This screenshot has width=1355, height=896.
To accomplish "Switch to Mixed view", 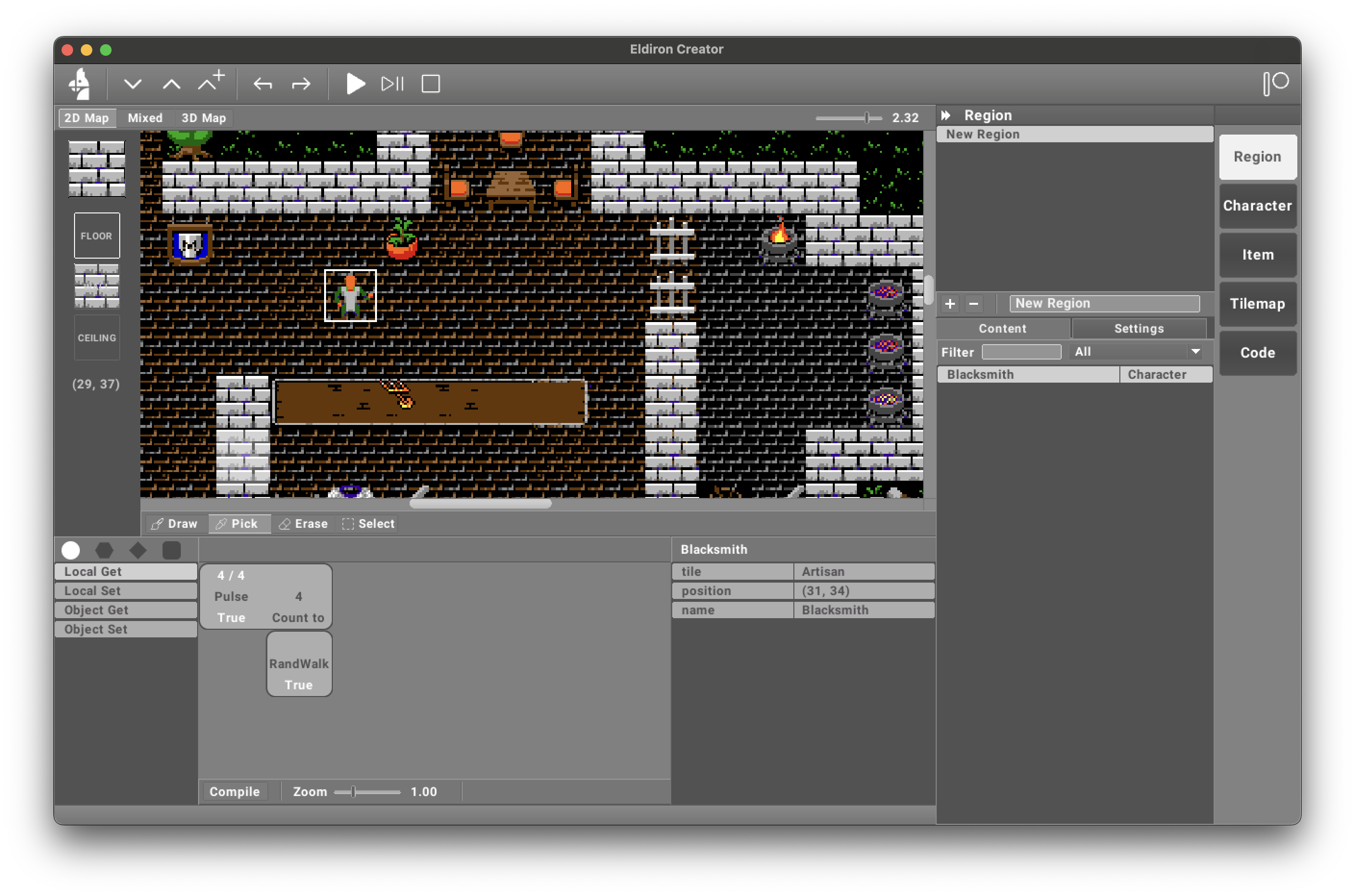I will point(145,118).
